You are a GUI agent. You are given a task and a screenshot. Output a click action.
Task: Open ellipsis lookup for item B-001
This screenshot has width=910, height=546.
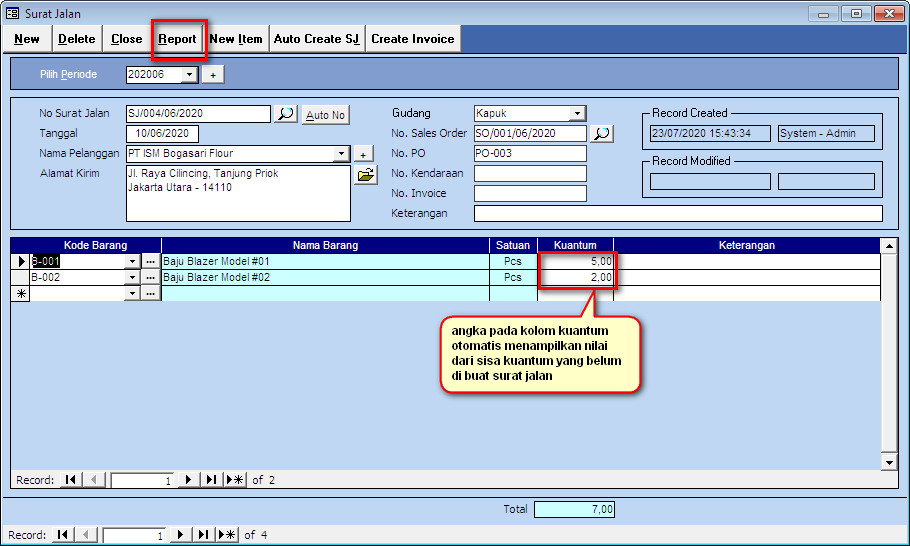pyautogui.click(x=150, y=262)
